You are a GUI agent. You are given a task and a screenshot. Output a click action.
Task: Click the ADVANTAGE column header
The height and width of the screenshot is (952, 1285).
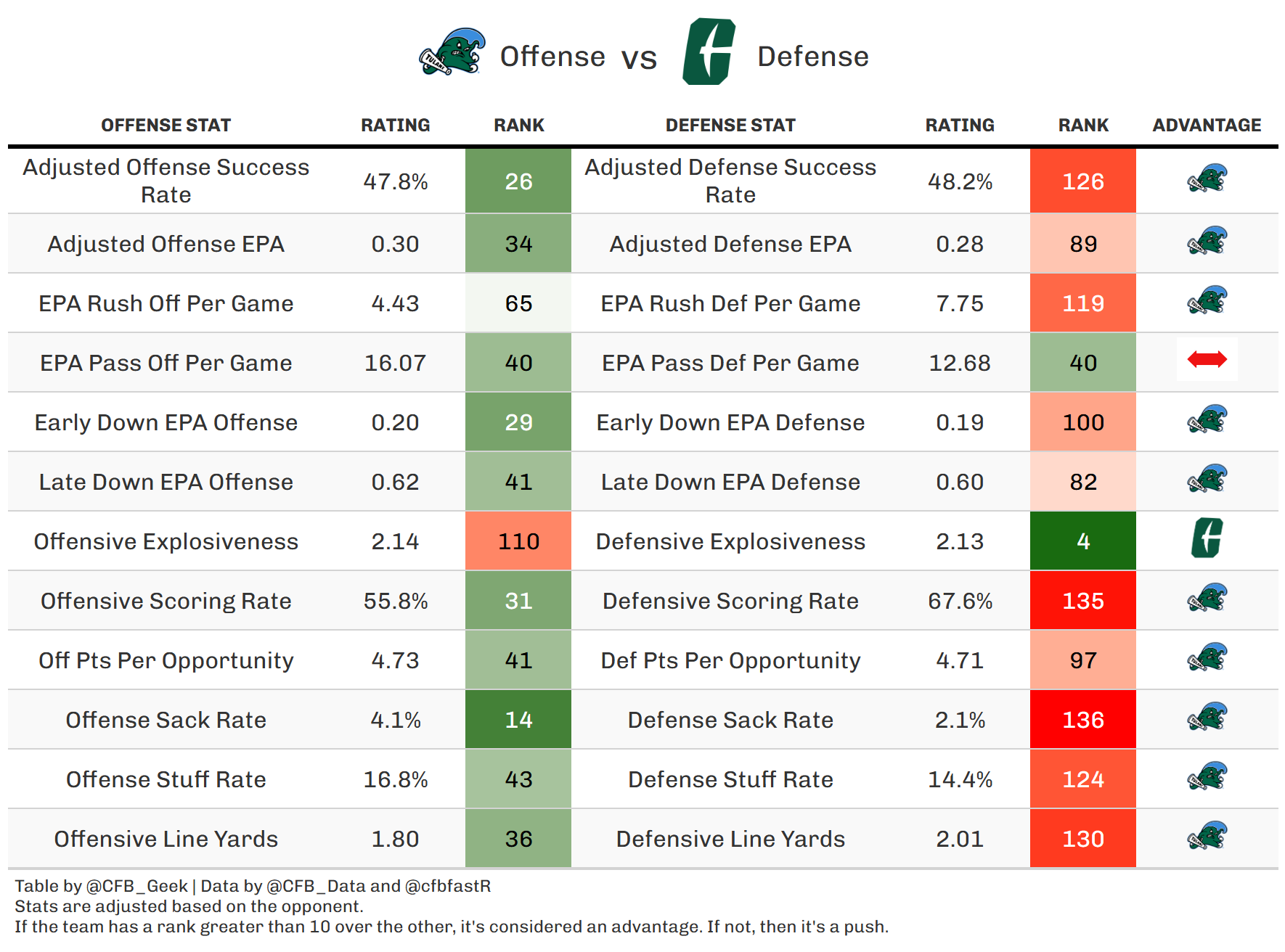click(1207, 126)
